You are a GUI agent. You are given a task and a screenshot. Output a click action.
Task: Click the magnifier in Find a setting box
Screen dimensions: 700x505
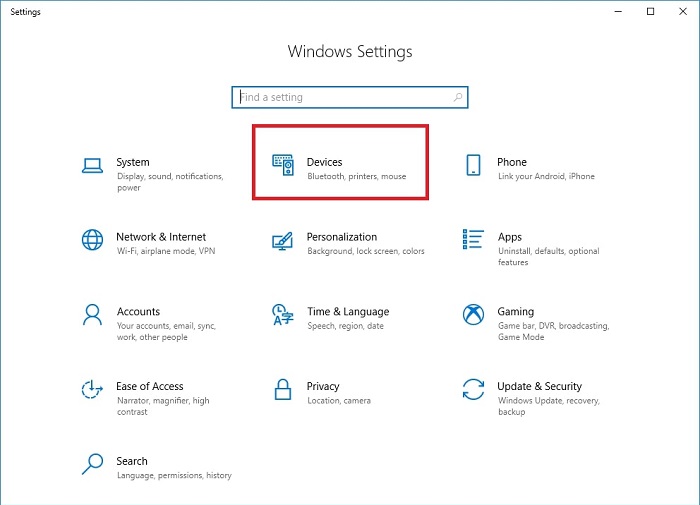(x=458, y=97)
